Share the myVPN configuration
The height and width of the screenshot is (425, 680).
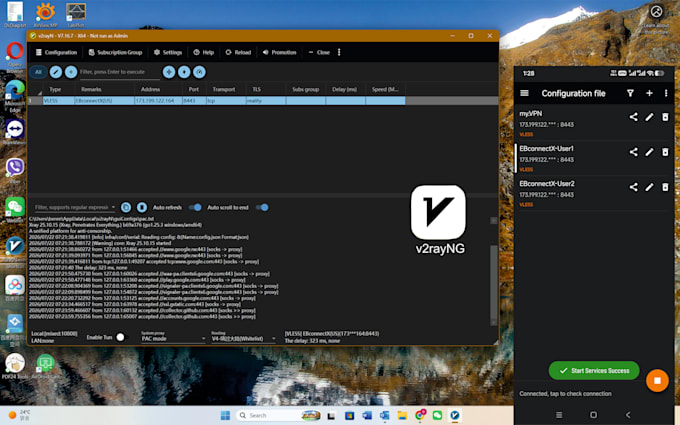point(634,117)
